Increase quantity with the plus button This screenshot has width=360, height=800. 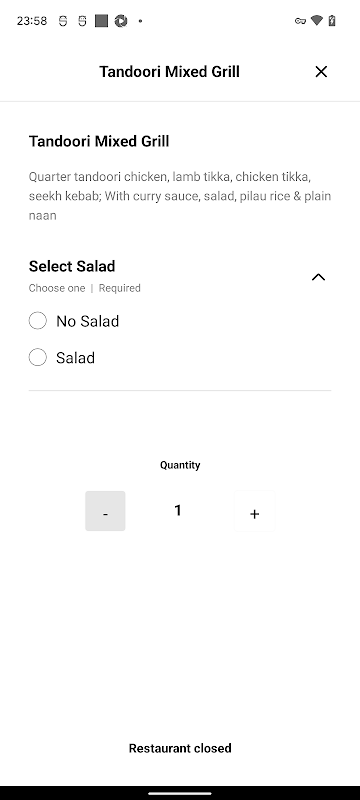pyautogui.click(x=254, y=511)
